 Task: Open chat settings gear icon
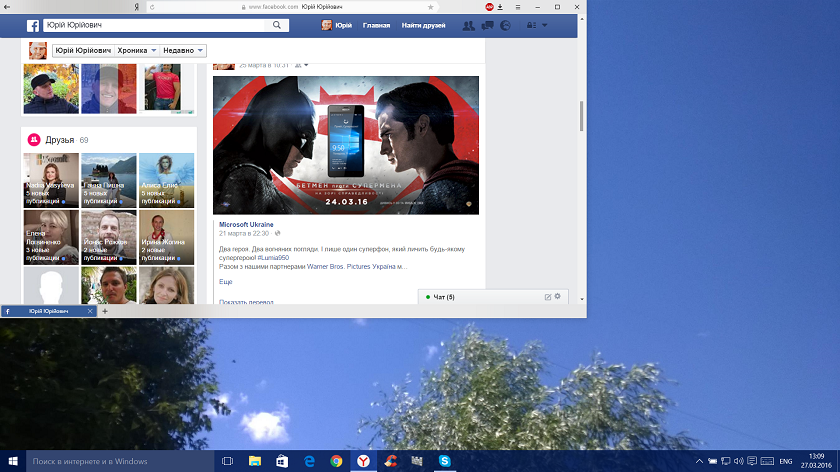(x=558, y=296)
